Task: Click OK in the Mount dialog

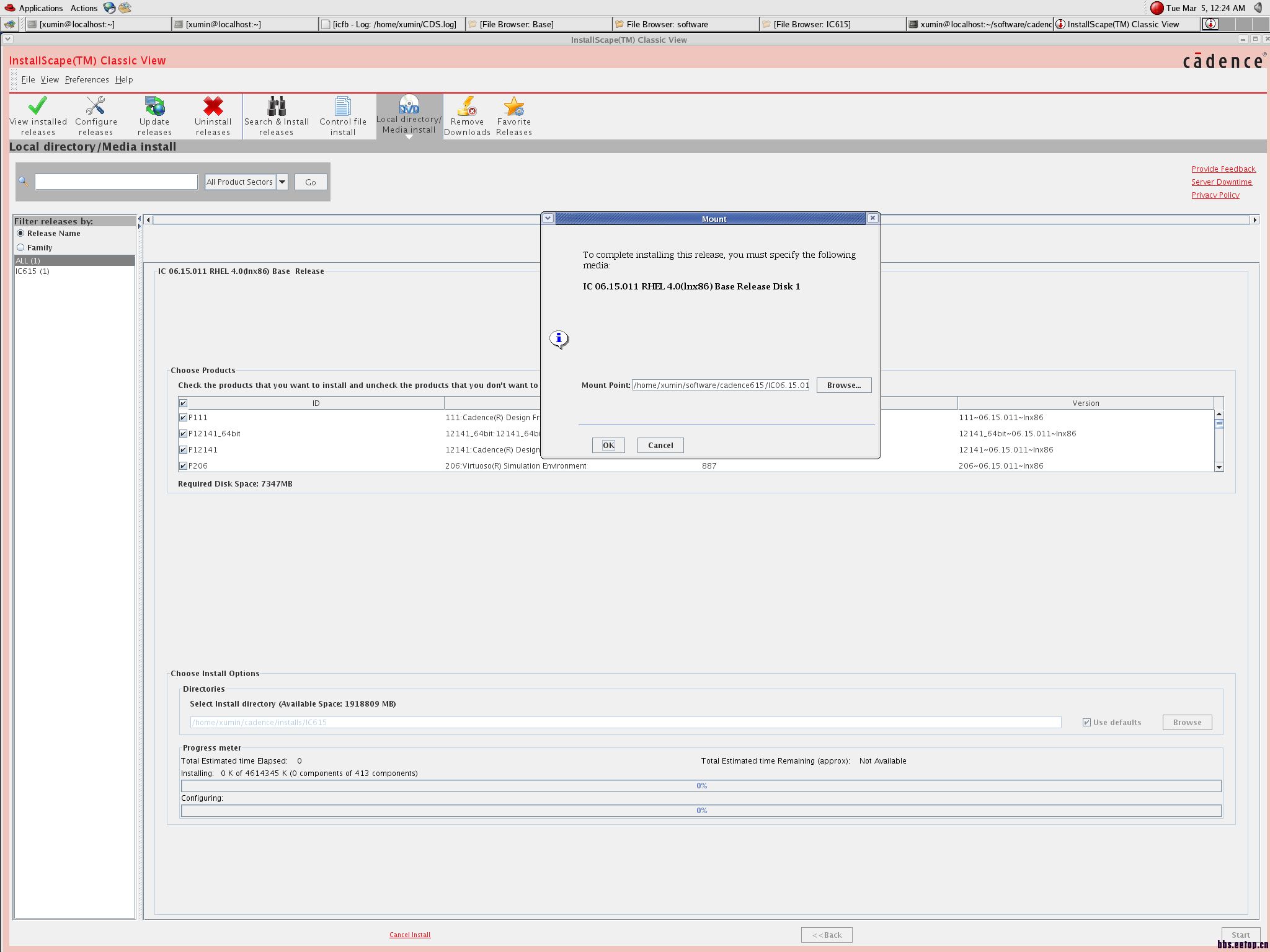Action: 608,446
